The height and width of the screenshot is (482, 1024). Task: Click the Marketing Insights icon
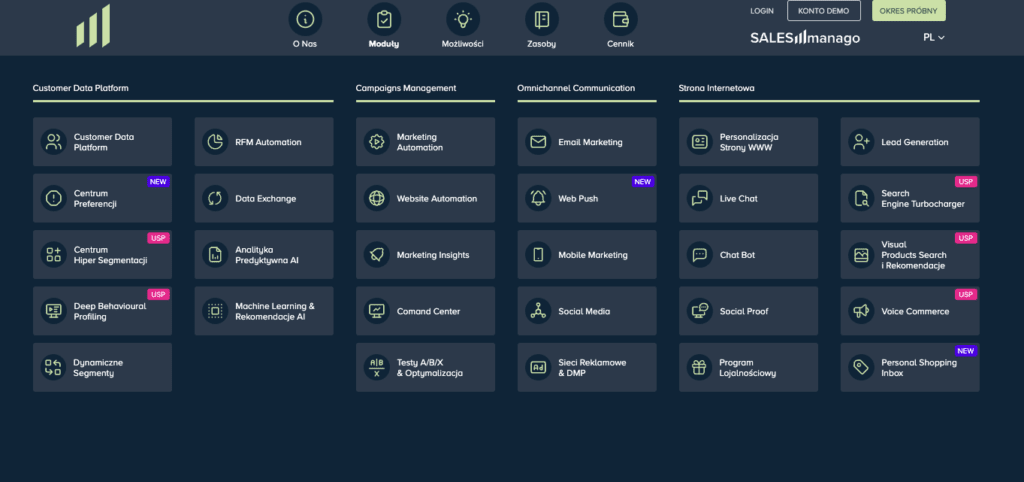coord(377,255)
